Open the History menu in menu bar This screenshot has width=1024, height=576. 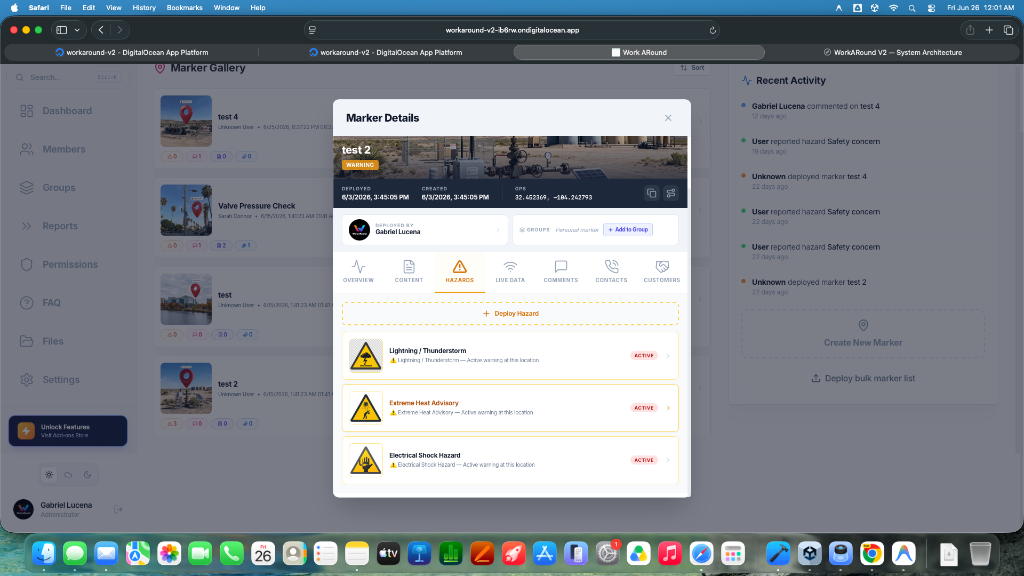[144, 8]
